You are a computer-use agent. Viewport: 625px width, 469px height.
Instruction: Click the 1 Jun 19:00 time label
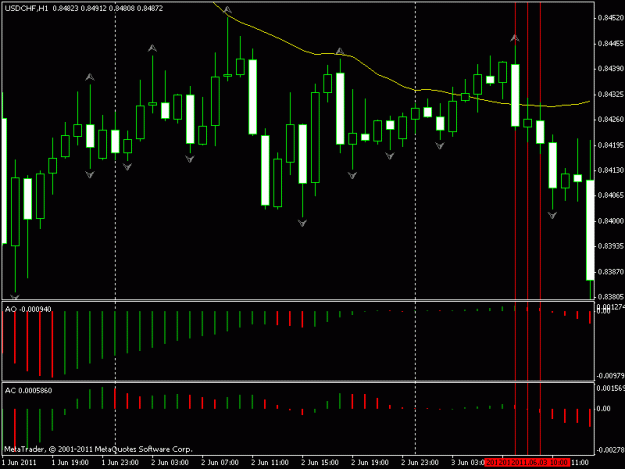click(70, 463)
